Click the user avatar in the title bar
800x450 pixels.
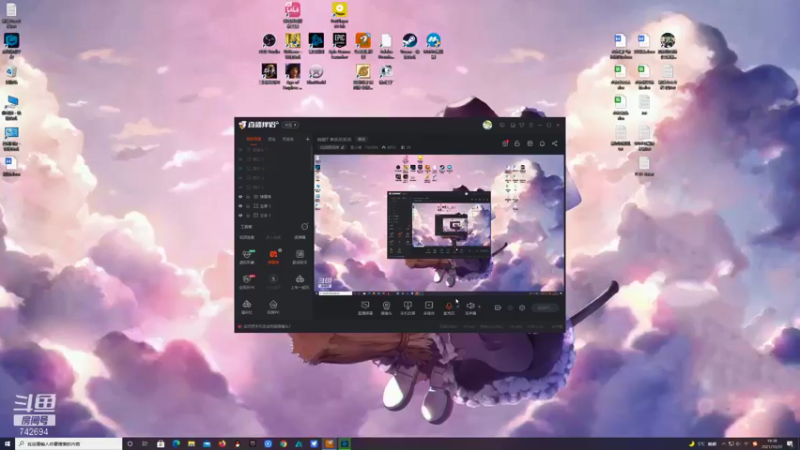[x=487, y=125]
